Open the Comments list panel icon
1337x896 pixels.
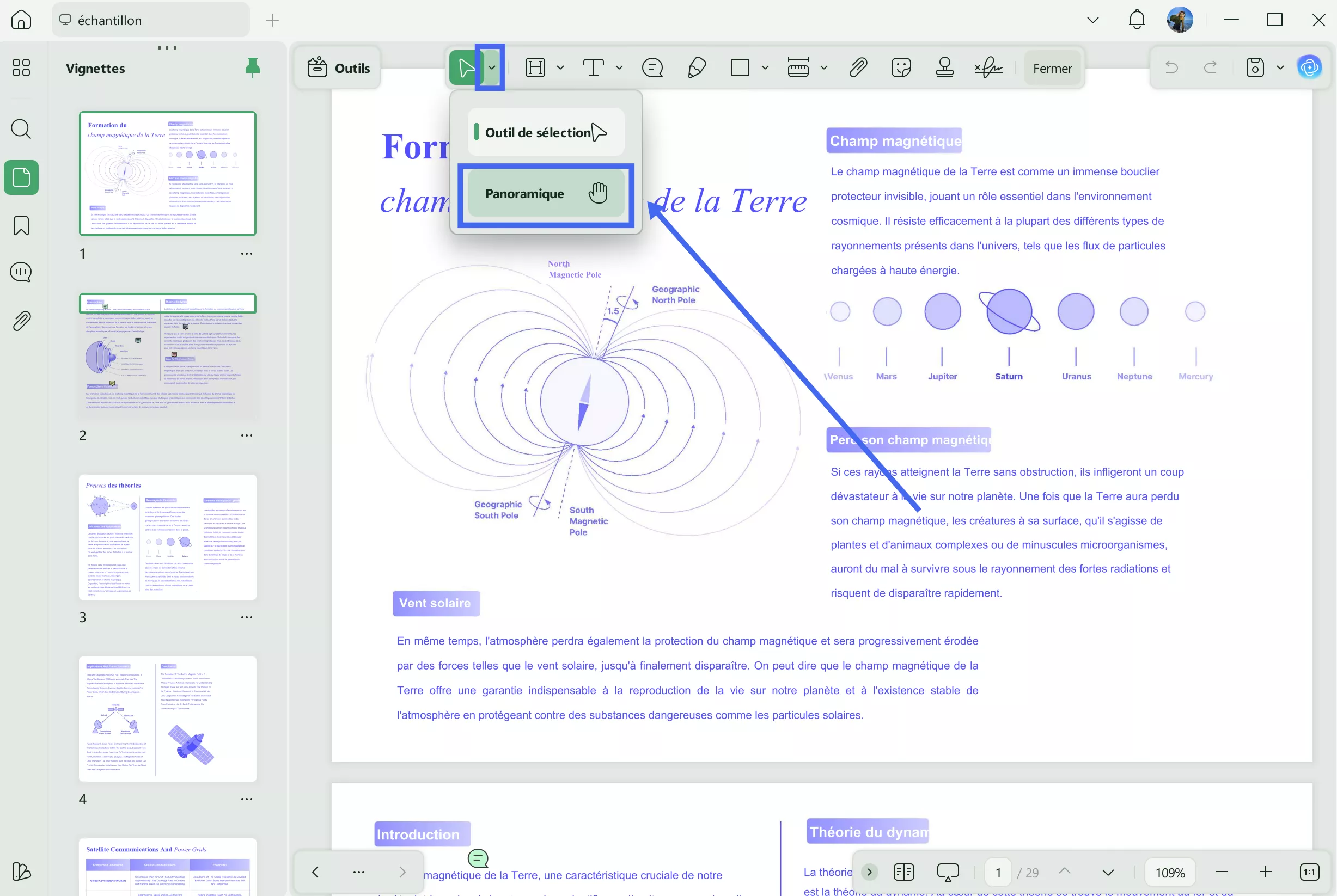(21, 272)
